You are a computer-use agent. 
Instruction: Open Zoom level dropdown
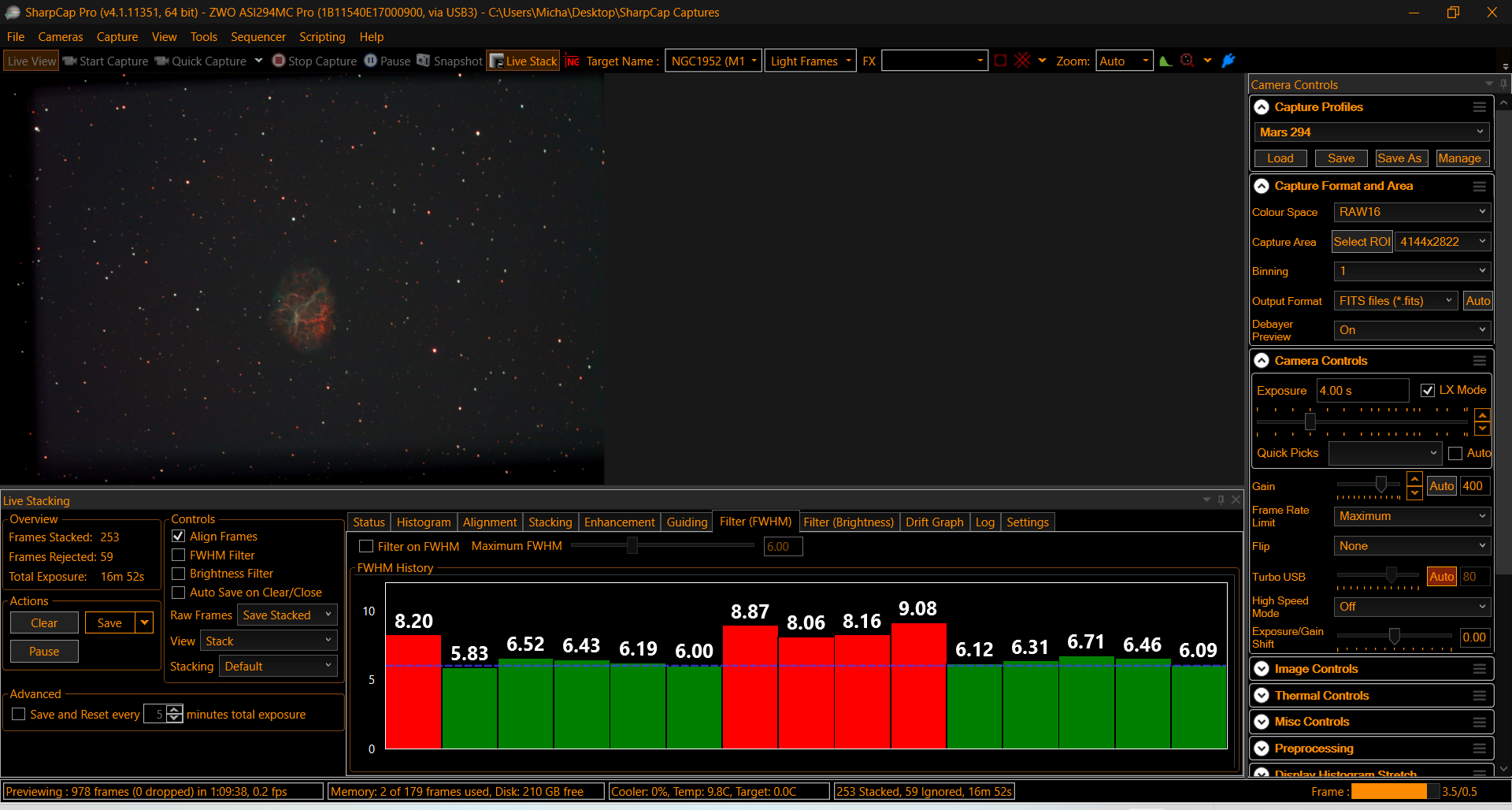1124,61
